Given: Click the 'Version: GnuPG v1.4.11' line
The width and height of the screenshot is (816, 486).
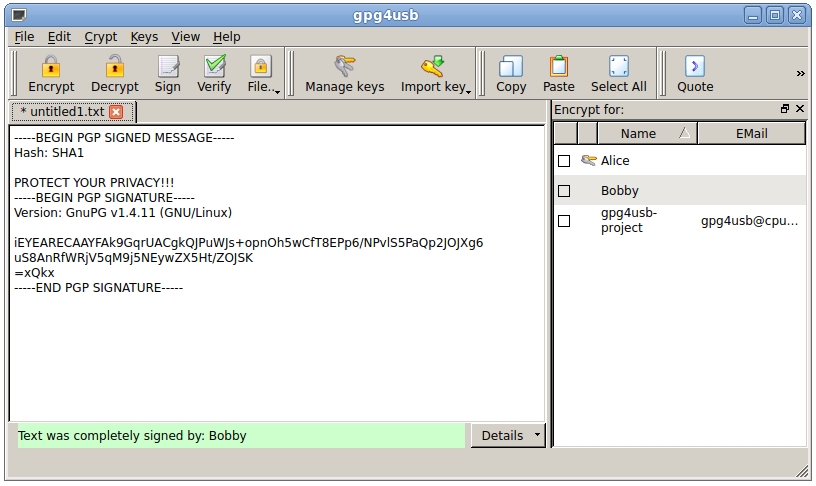Looking at the screenshot, I should pyautogui.click(x=123, y=213).
